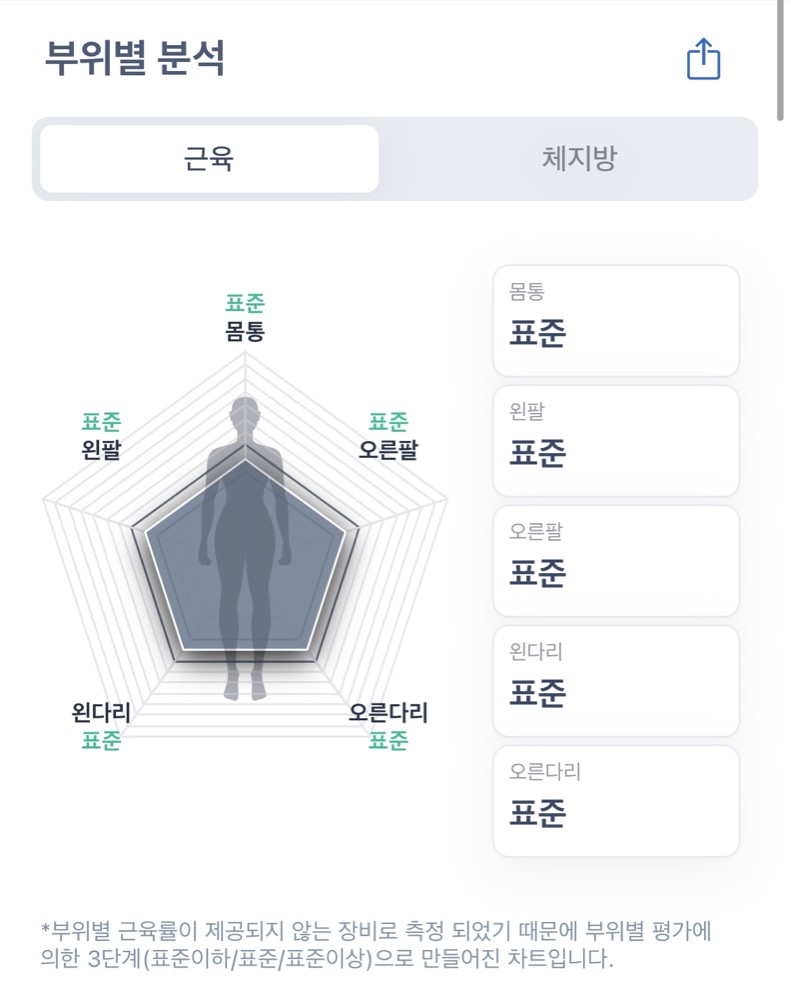Open the 왼다리 표준 result card
This screenshot has height=1000, width=791.
(616, 680)
